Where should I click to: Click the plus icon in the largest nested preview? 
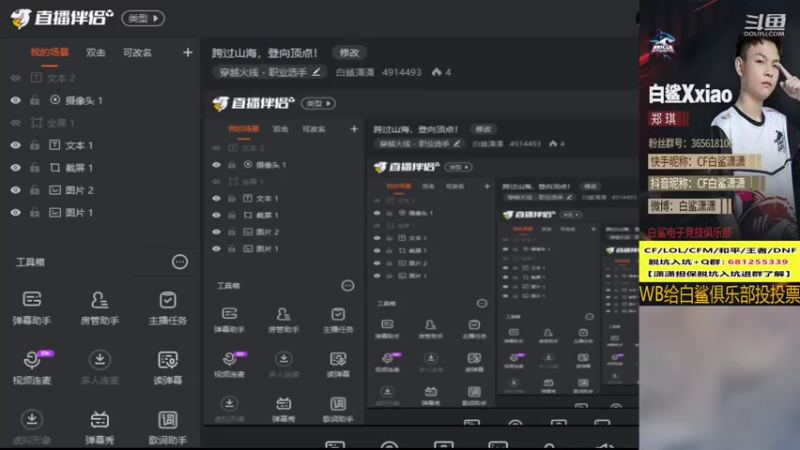click(354, 129)
